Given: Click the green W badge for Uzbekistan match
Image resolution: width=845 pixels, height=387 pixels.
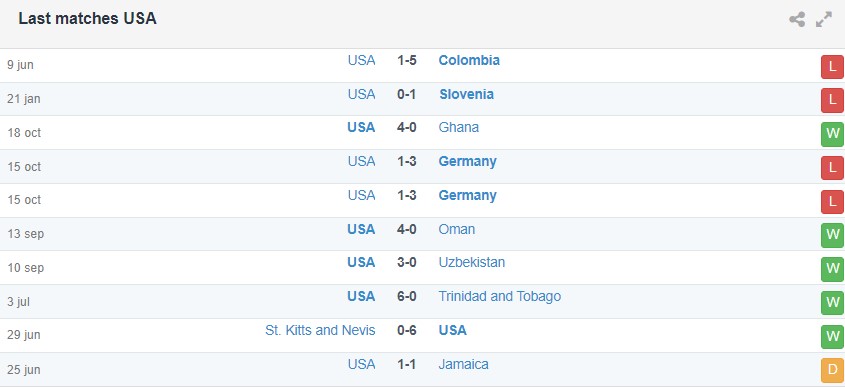Looking at the screenshot, I should click(833, 269).
